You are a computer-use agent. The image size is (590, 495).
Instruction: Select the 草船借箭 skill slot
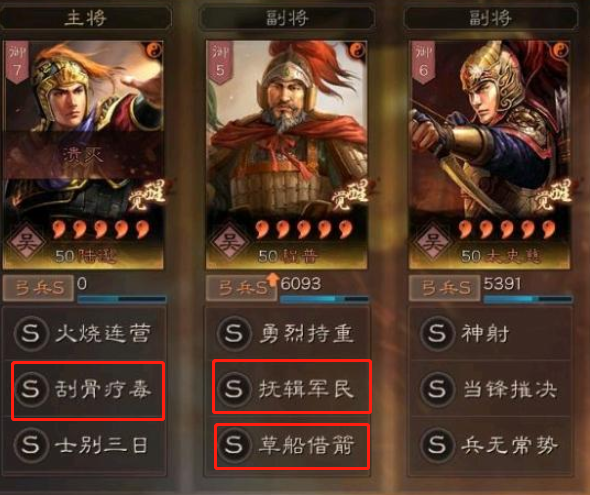click(292, 446)
